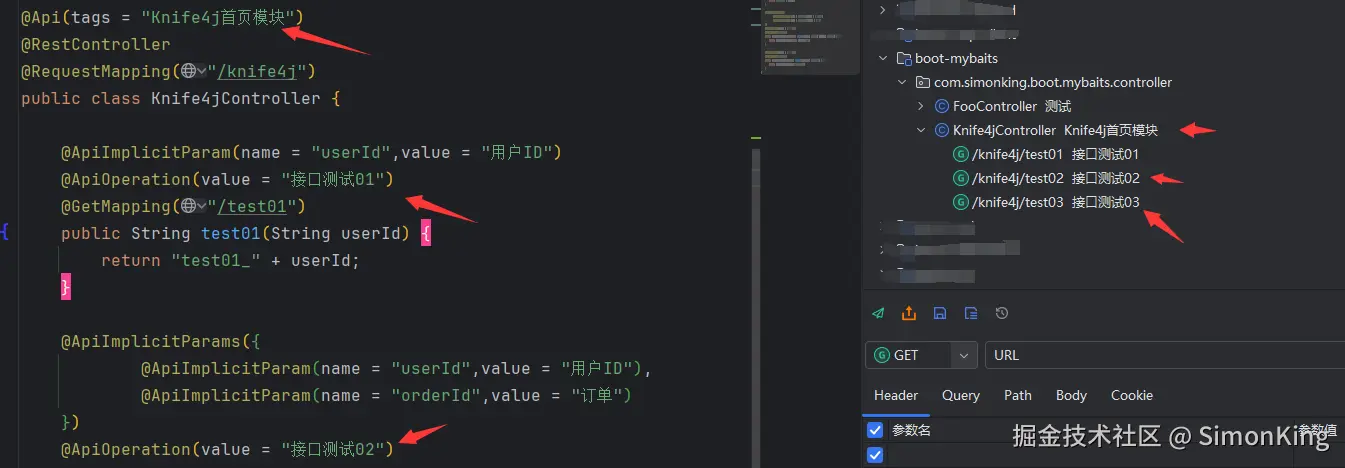Click the send request paper-plane icon
This screenshot has width=1345, height=468.
click(878, 313)
